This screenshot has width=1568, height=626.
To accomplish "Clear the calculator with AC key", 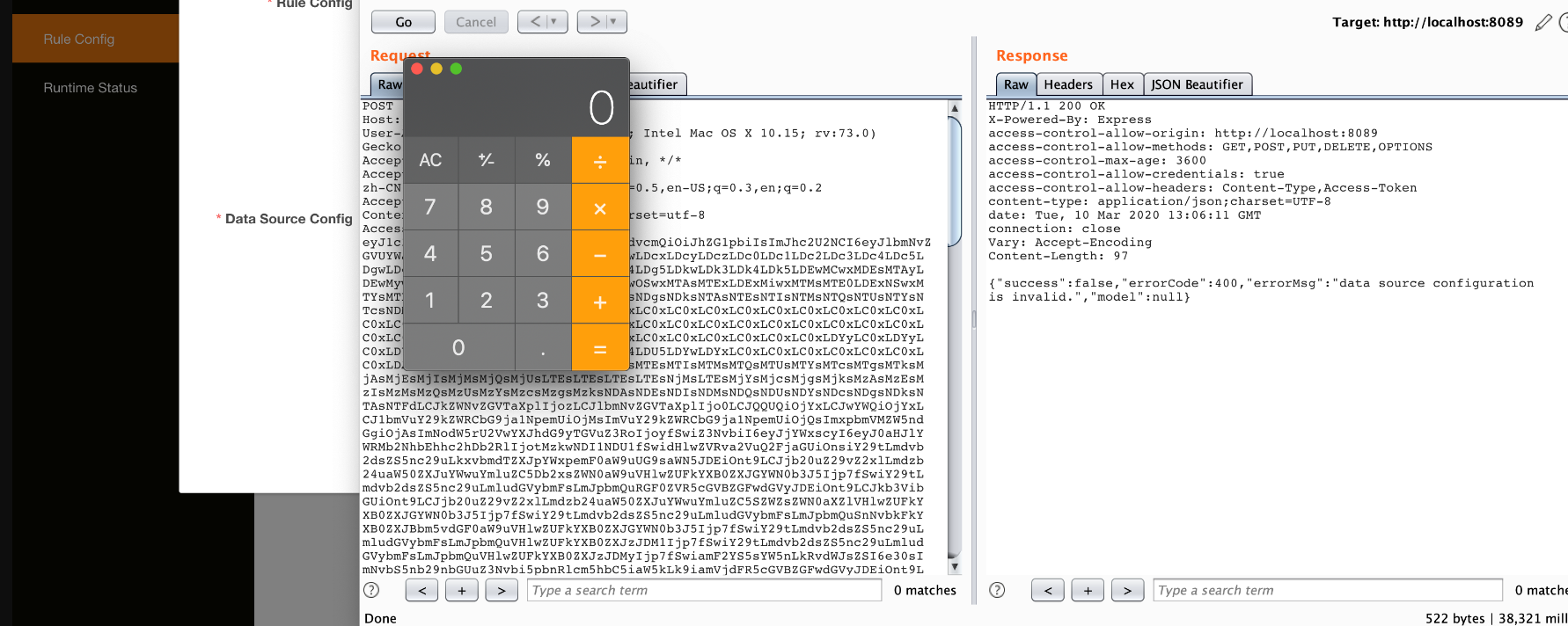I will click(430, 160).
